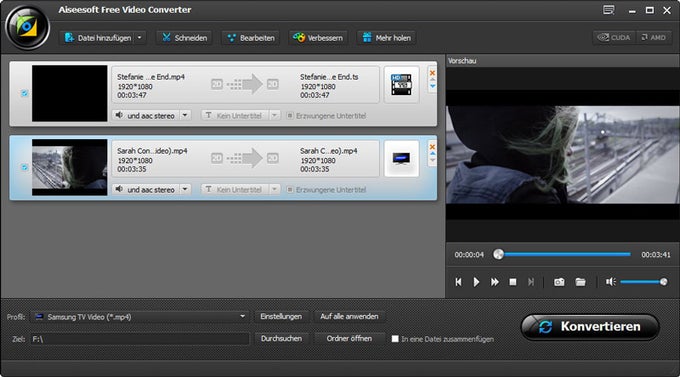Screen dimensions: 680x377
Task: Skip to next frame in preview
Action: pos(531,282)
